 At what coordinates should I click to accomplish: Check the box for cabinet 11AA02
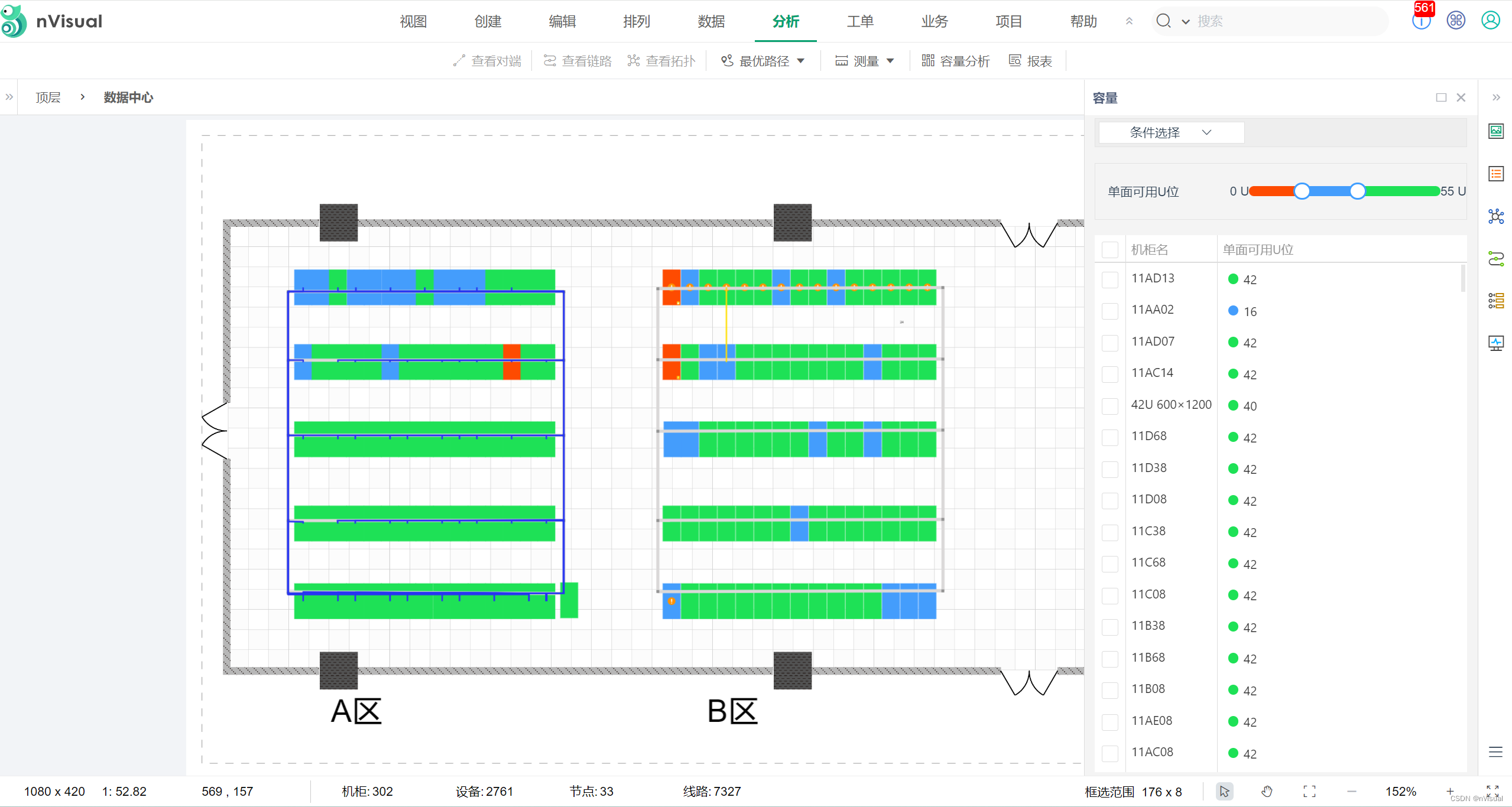click(x=1109, y=311)
